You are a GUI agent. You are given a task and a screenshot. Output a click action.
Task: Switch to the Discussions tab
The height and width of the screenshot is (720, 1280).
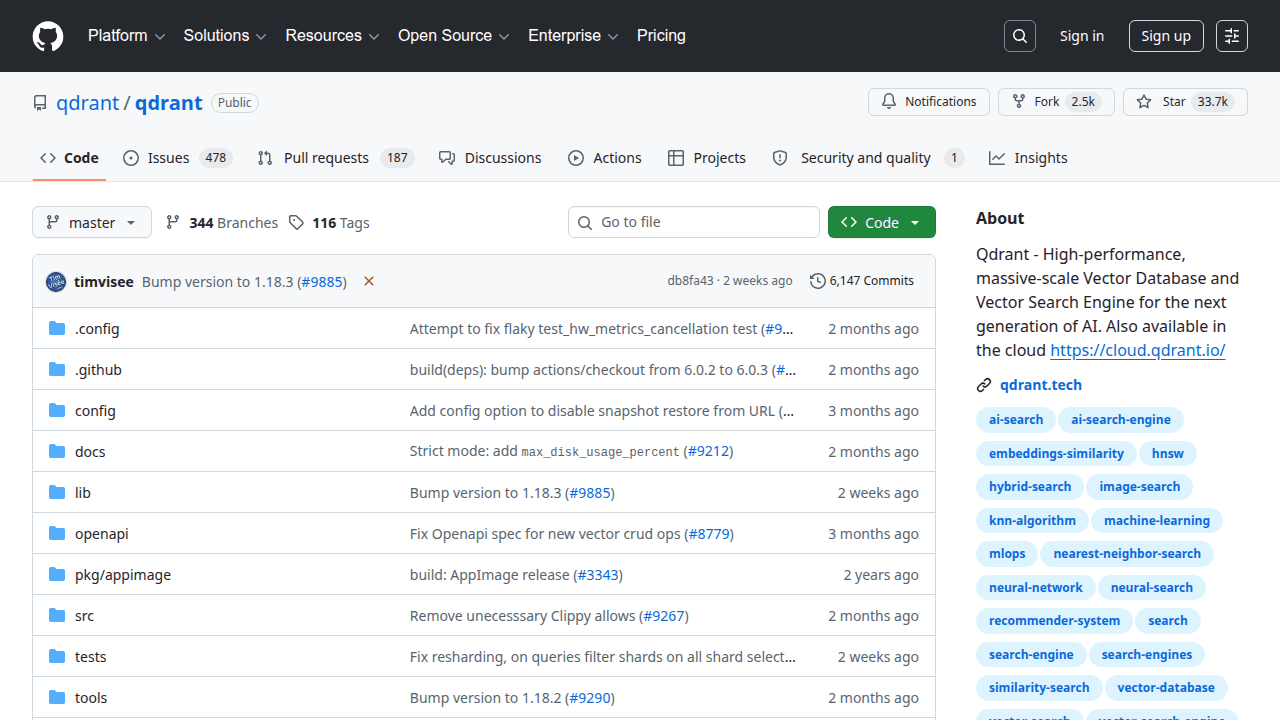(490, 158)
